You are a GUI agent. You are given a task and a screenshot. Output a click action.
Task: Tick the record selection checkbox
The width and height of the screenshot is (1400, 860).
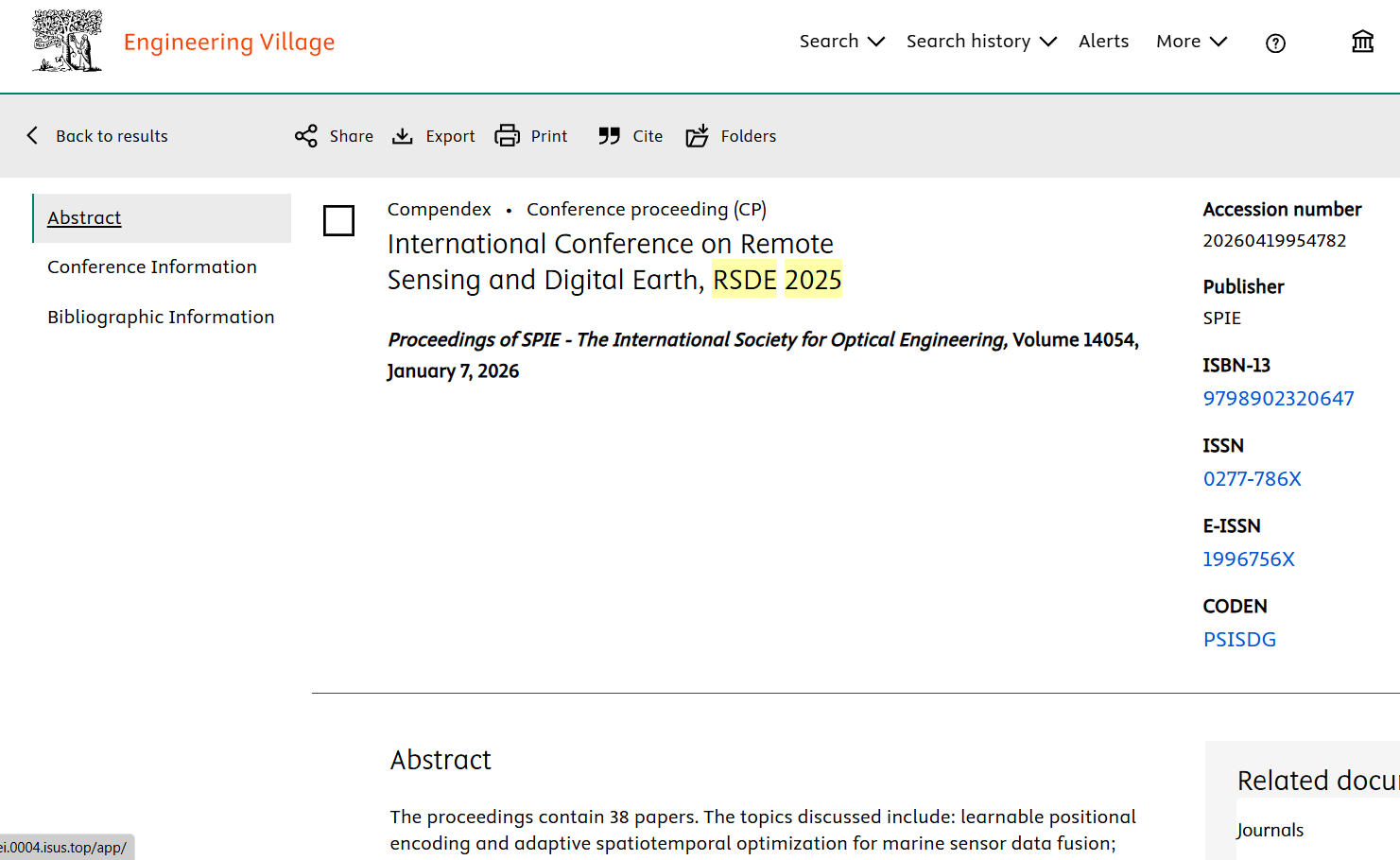point(338,220)
